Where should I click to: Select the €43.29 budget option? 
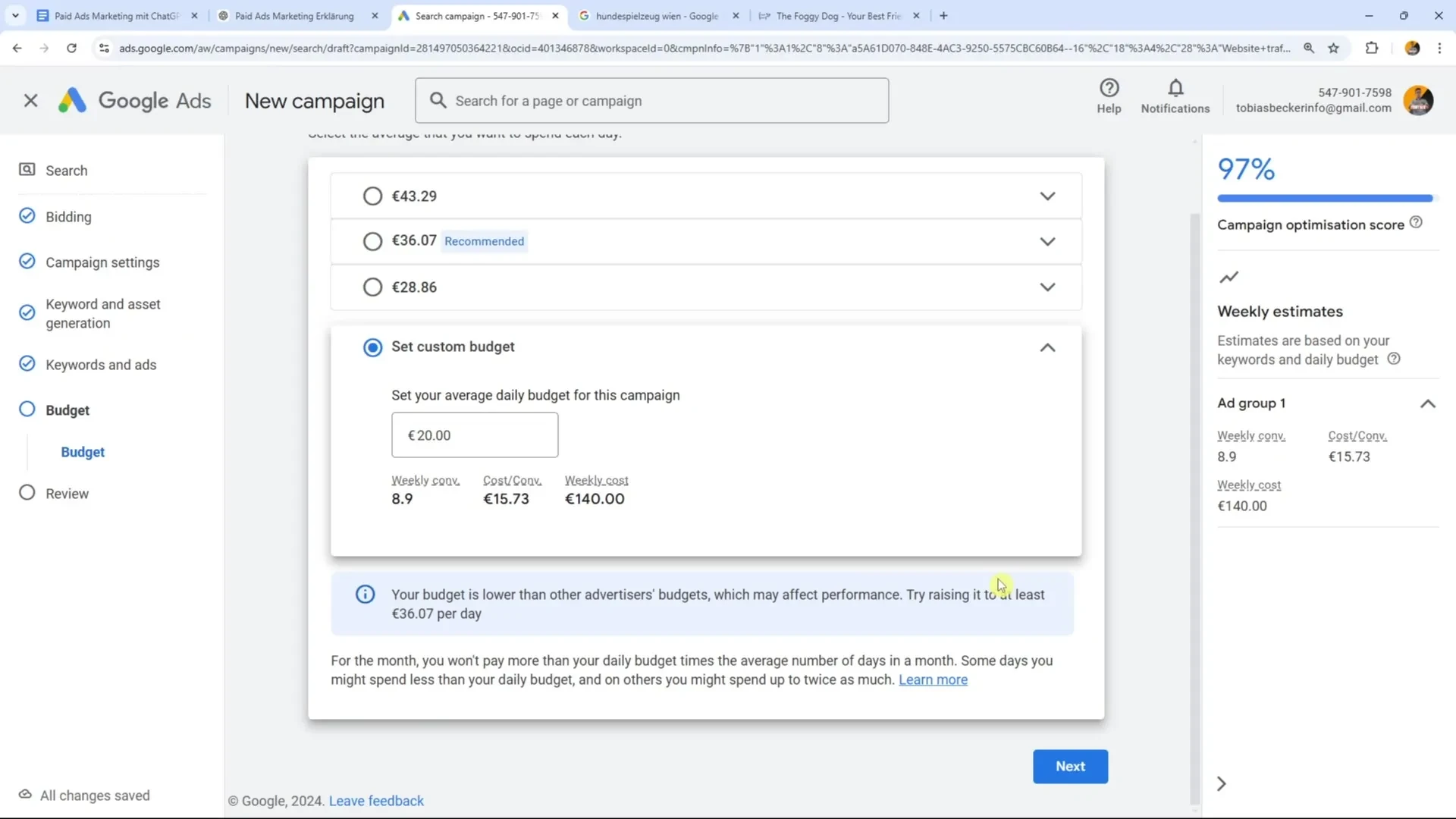tap(372, 196)
